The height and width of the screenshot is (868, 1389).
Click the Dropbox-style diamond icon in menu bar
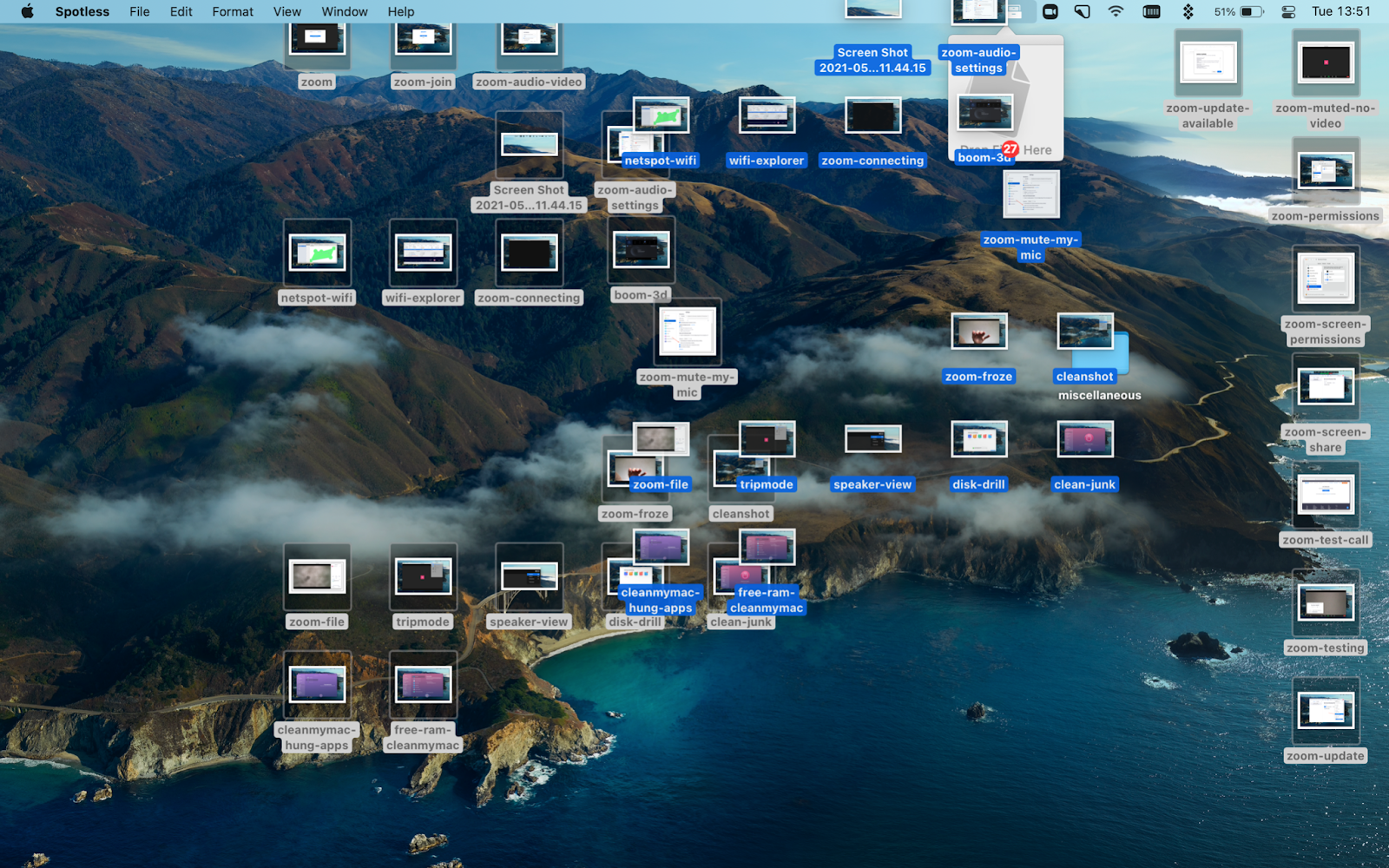click(x=1188, y=11)
